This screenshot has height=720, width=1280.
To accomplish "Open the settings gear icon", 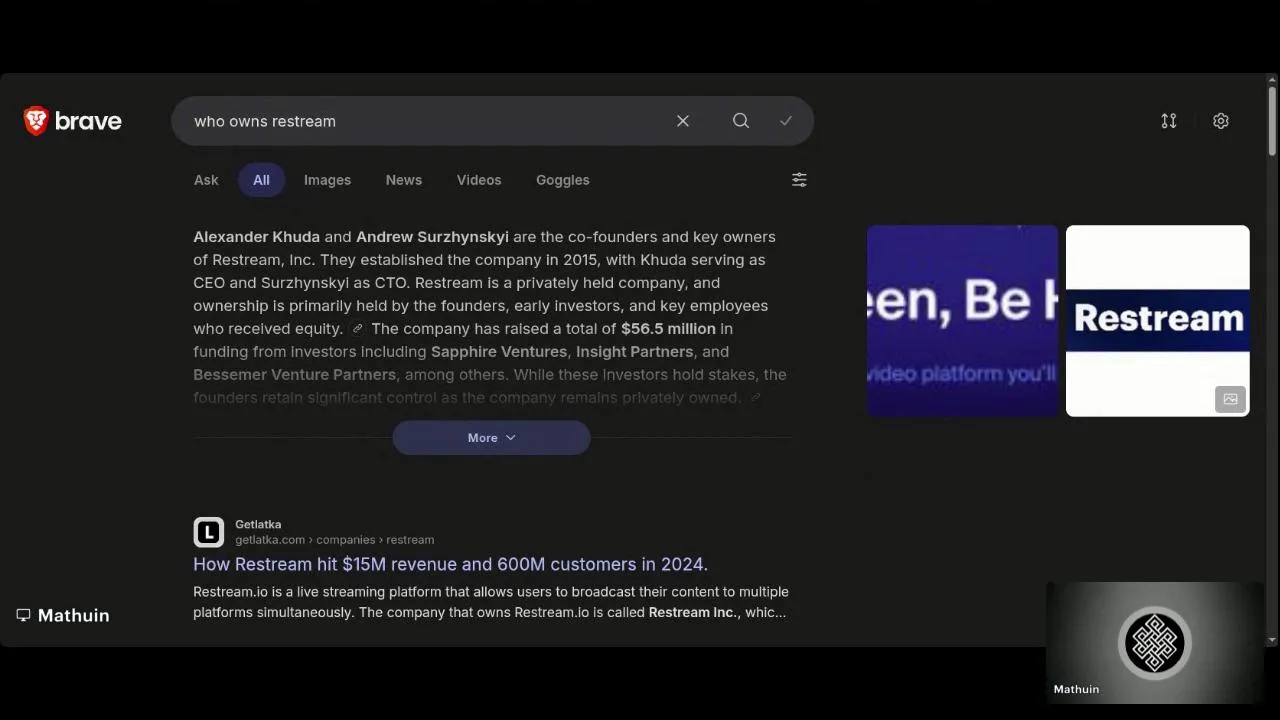I will [1221, 121].
